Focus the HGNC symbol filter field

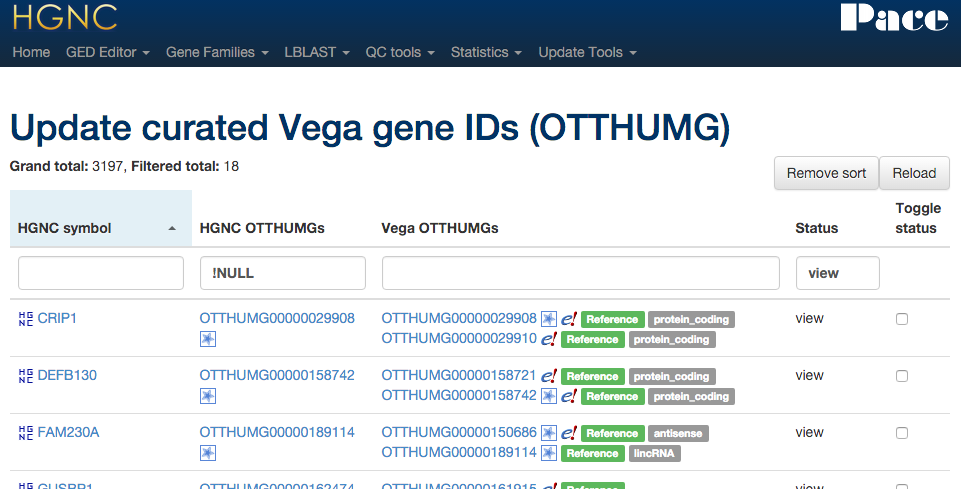101,273
